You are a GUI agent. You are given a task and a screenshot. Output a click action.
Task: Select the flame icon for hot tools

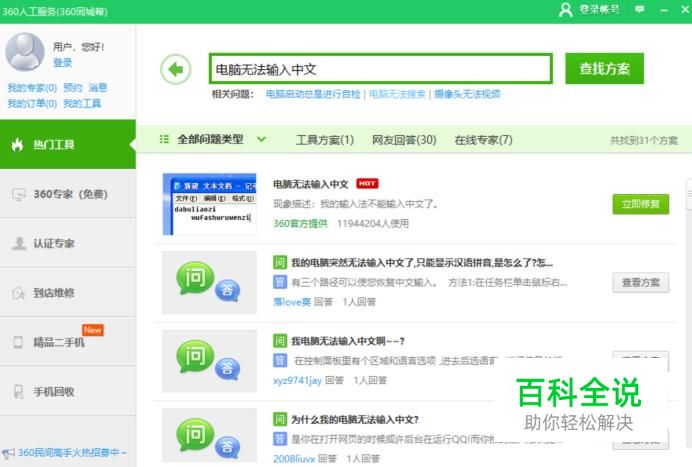coord(17,144)
